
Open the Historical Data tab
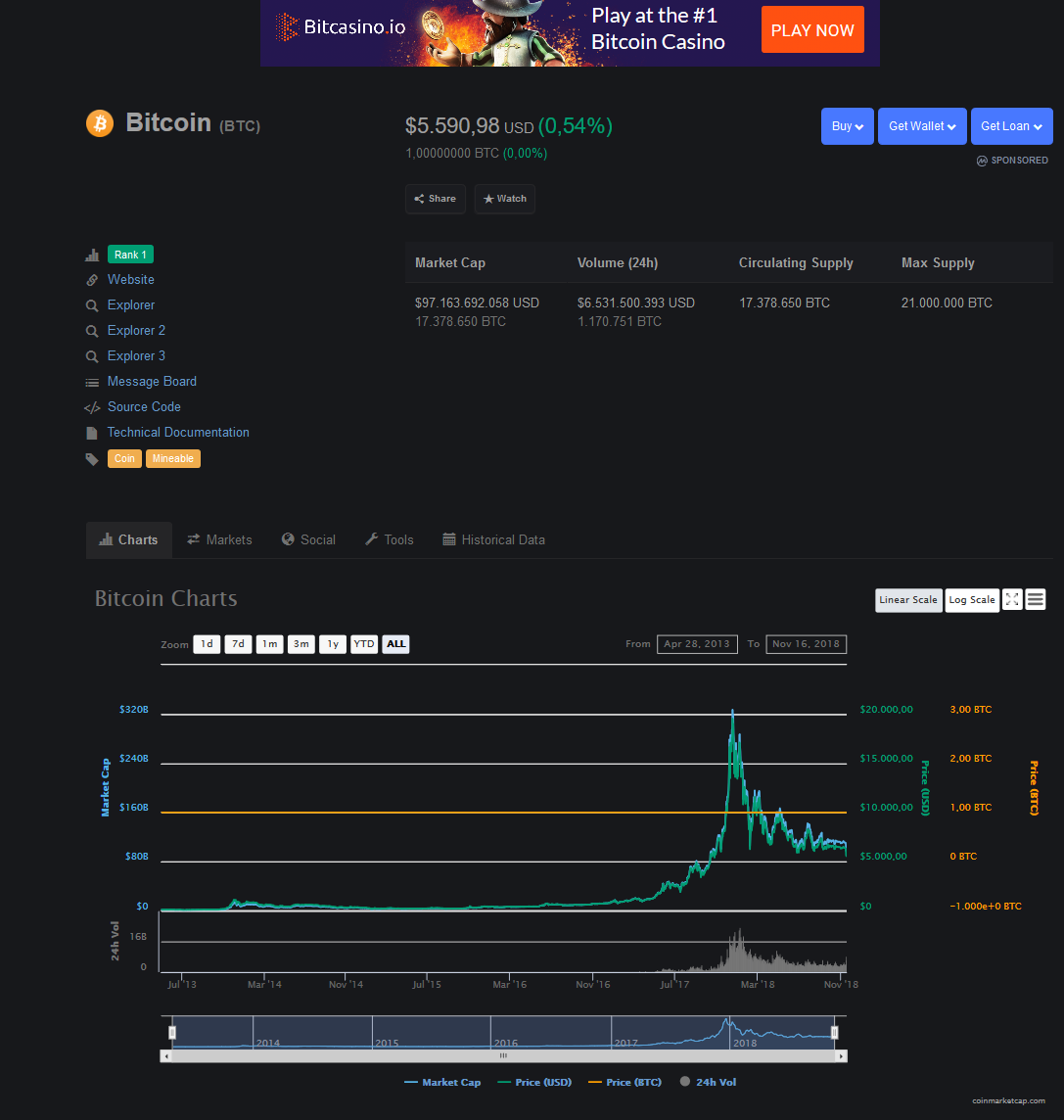pos(493,540)
